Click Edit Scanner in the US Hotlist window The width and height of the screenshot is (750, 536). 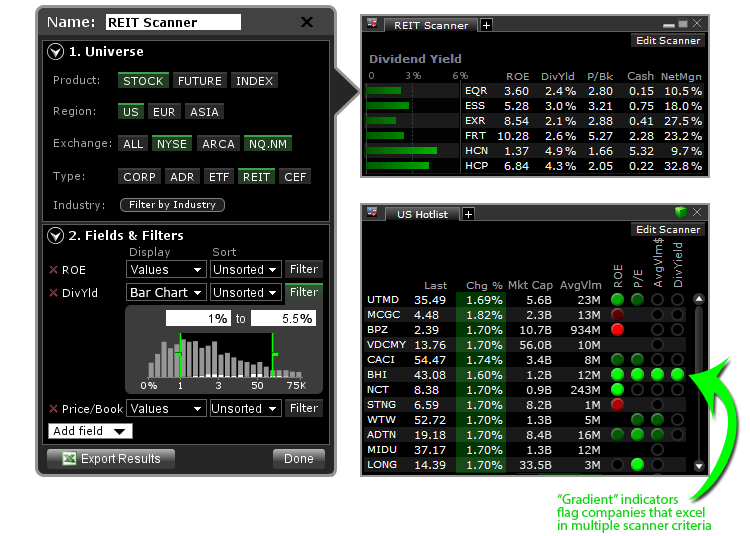pos(668,230)
